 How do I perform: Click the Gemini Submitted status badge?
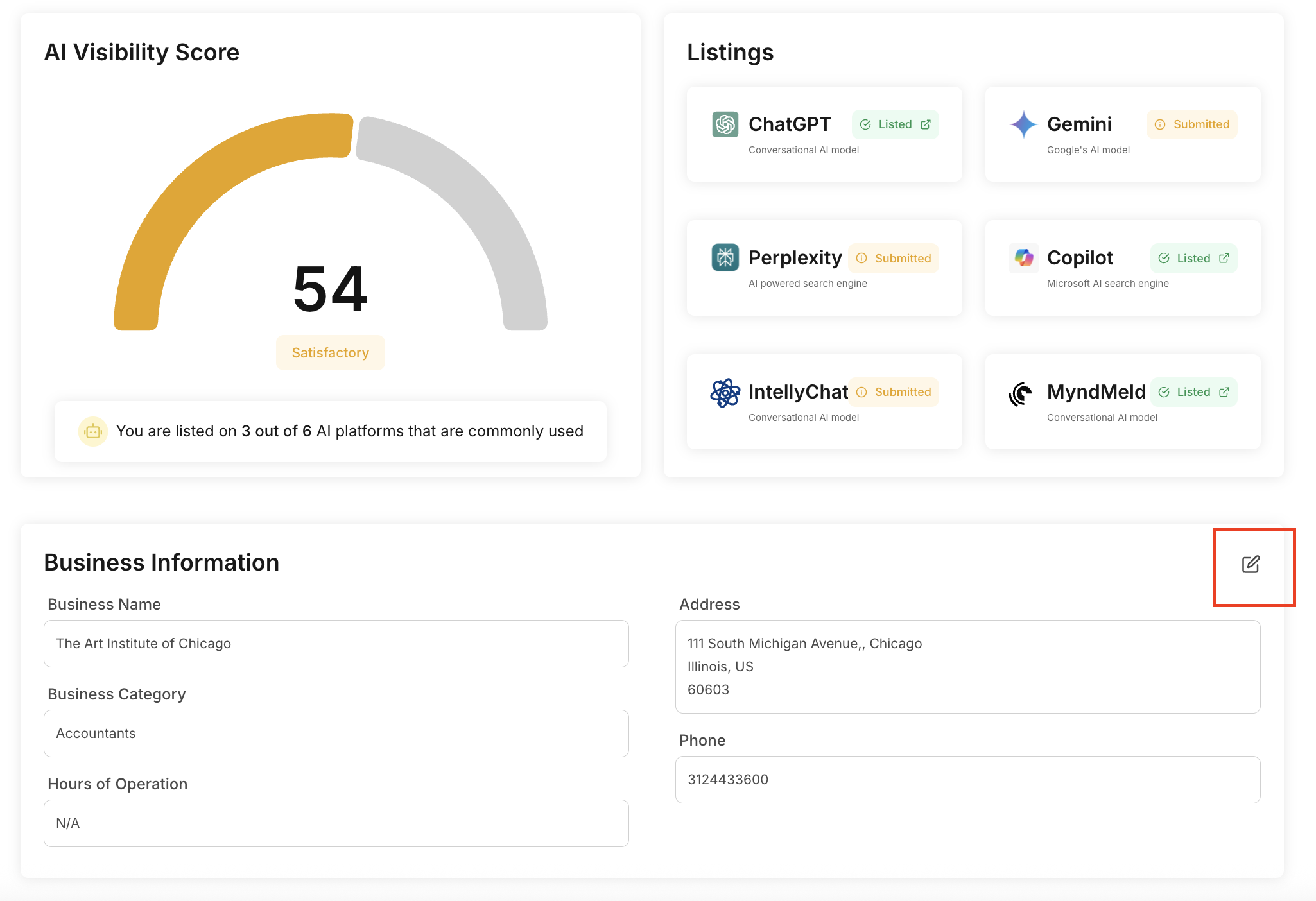[x=1191, y=124]
